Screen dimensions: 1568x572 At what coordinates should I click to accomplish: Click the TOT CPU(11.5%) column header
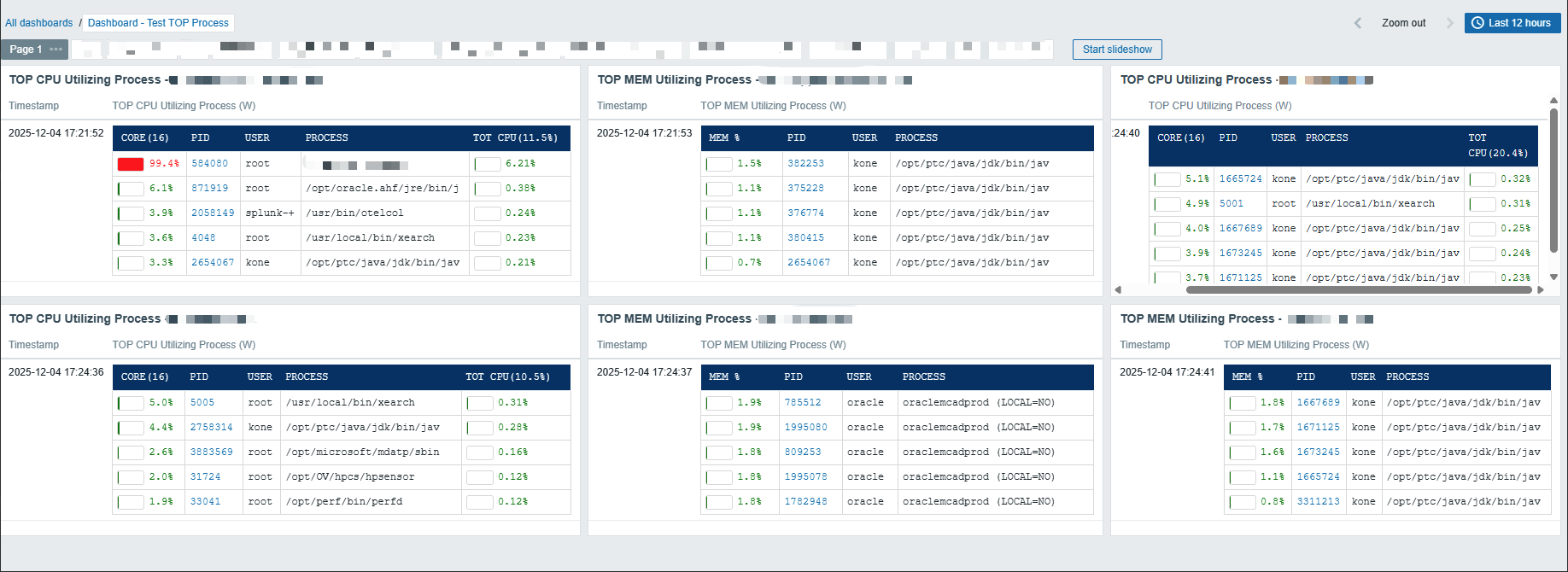tap(515, 138)
